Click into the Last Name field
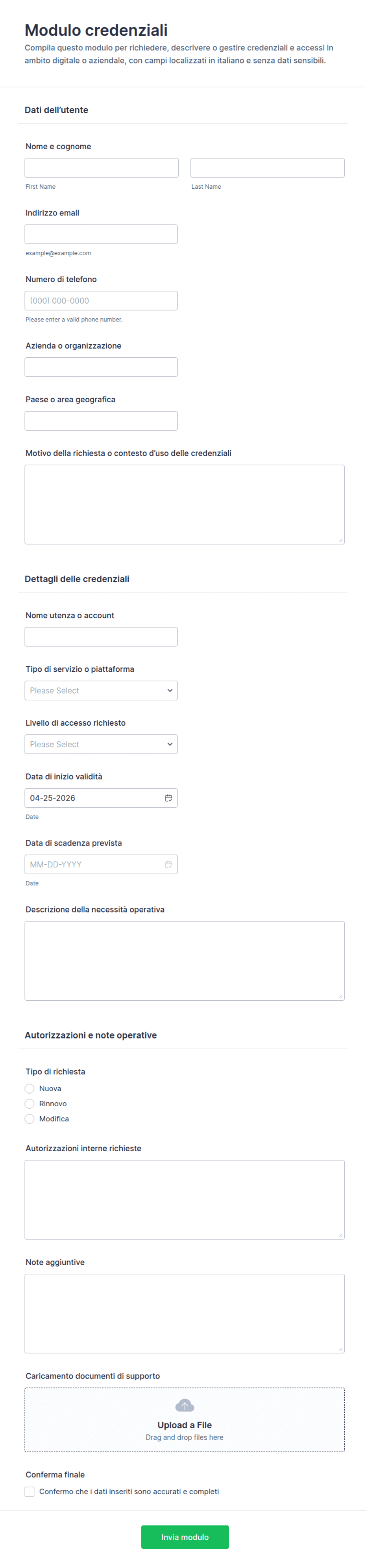This screenshot has height=1568, width=366. (x=268, y=168)
